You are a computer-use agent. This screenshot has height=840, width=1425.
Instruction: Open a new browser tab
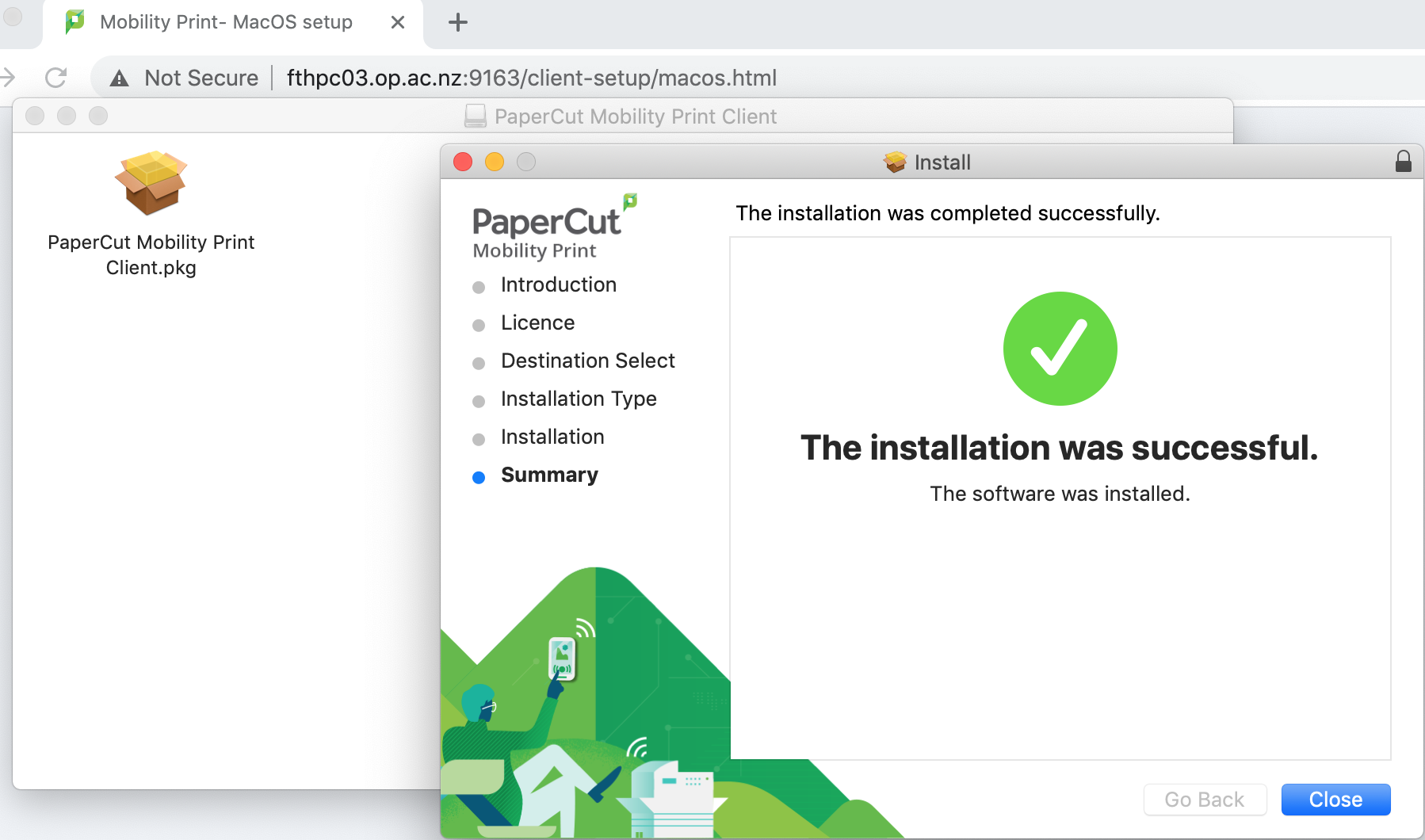tap(458, 22)
